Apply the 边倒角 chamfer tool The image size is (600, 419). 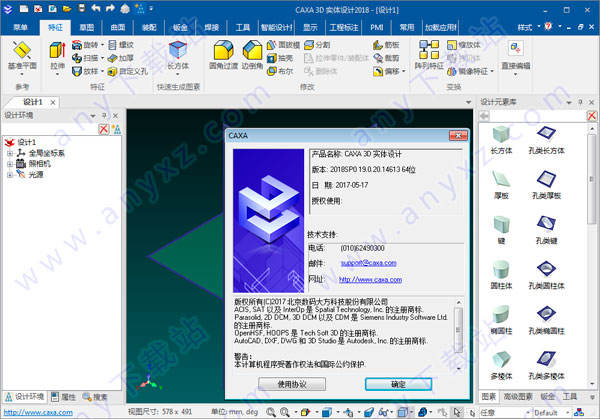(x=252, y=55)
